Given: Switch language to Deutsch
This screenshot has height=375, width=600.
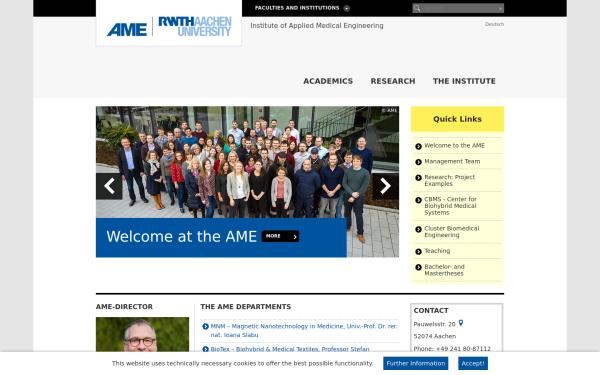Looking at the screenshot, I should tap(494, 24).
